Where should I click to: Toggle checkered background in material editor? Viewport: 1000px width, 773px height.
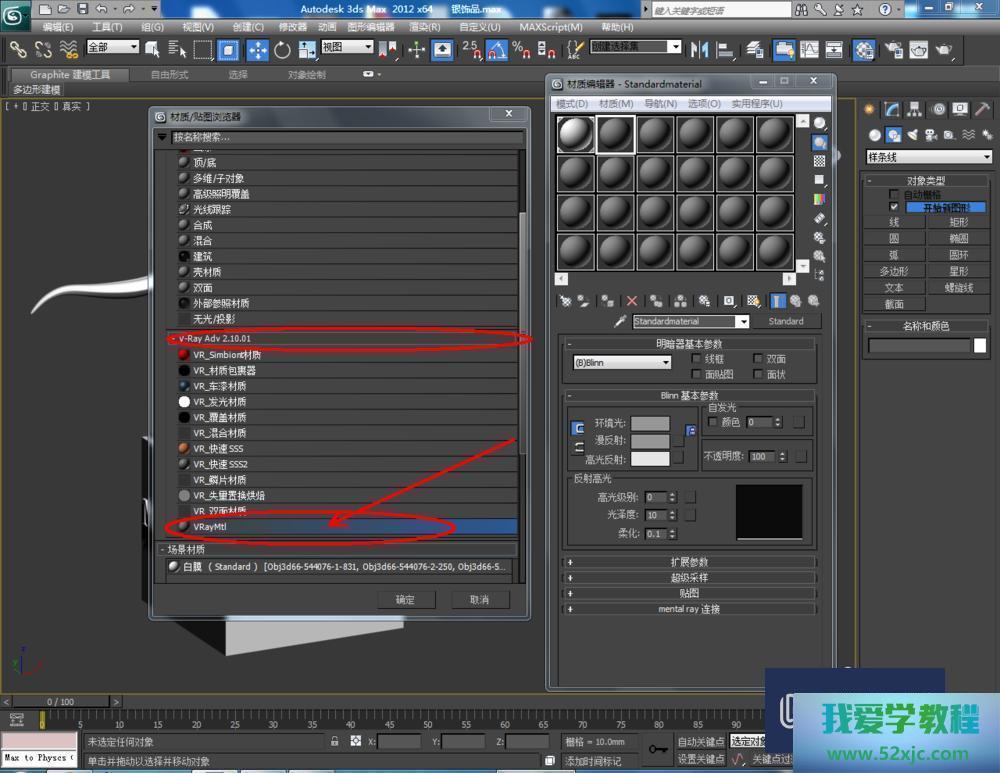[819, 161]
